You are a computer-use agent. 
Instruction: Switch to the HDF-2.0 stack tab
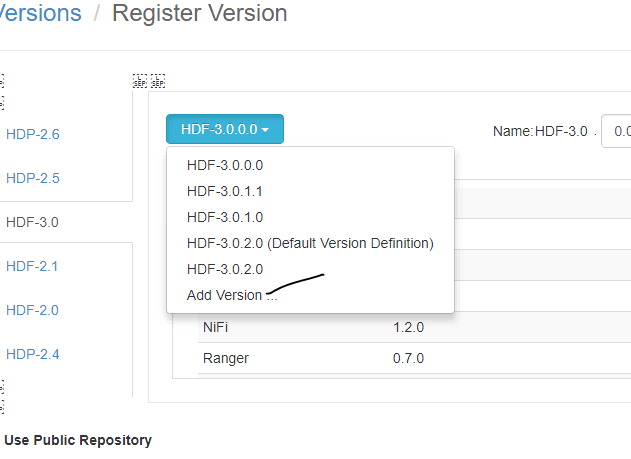coord(33,310)
